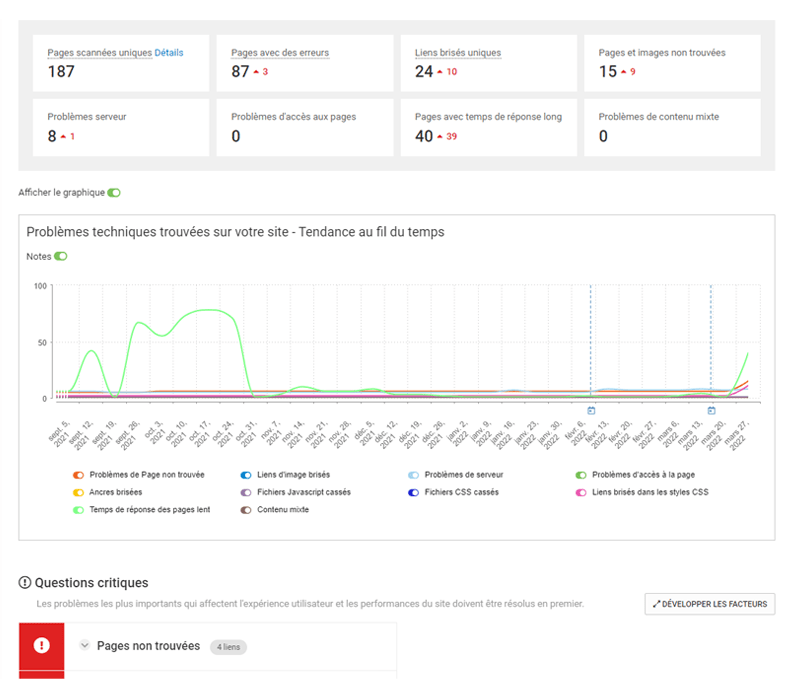Click the 4 liens badge
The height and width of the screenshot is (699, 800).
tap(227, 647)
